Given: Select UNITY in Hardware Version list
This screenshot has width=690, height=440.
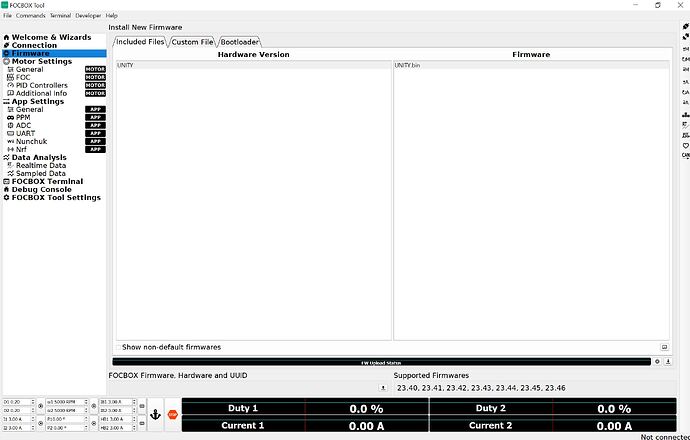Looking at the screenshot, I should 253,65.
